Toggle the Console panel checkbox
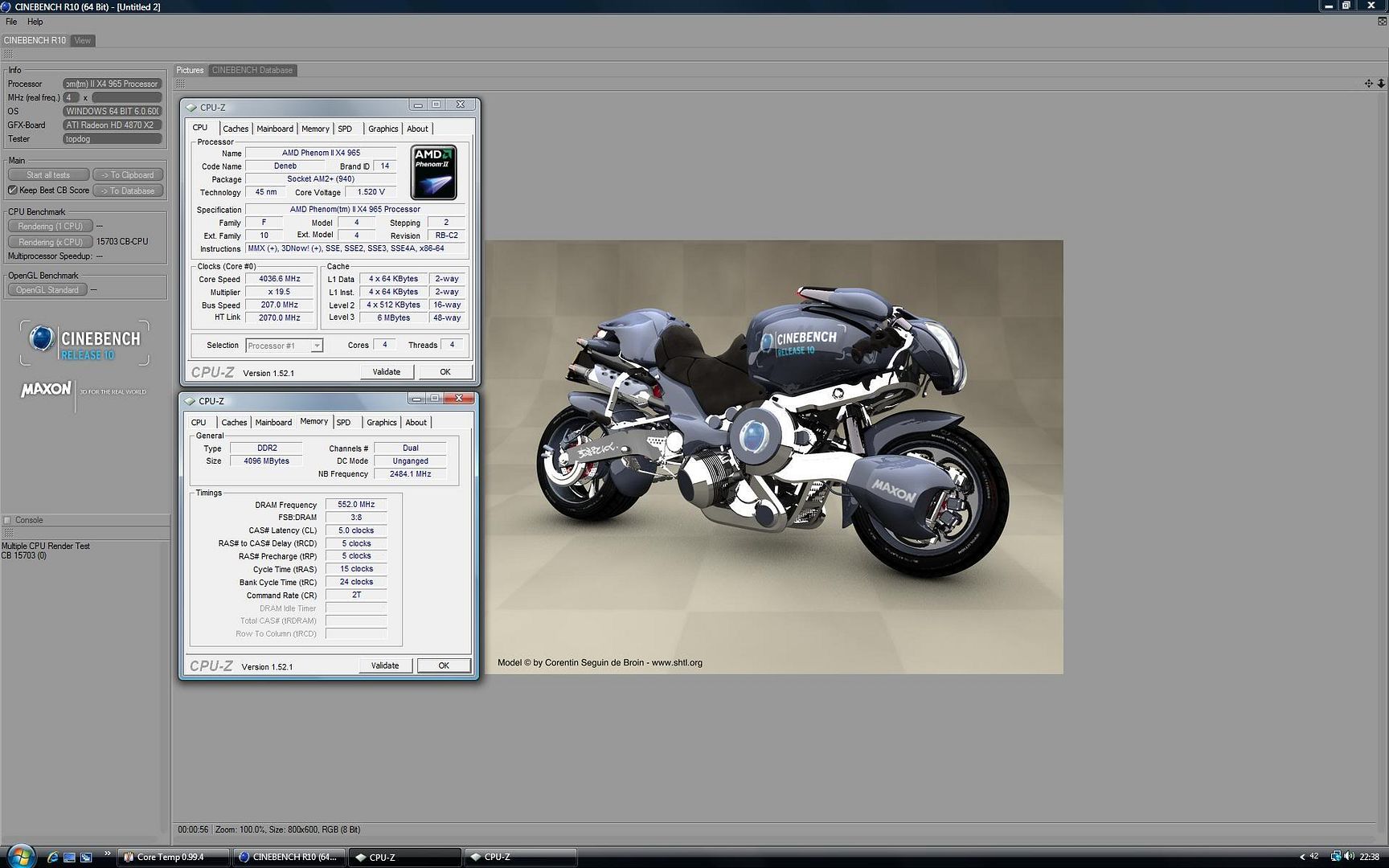 [7, 520]
